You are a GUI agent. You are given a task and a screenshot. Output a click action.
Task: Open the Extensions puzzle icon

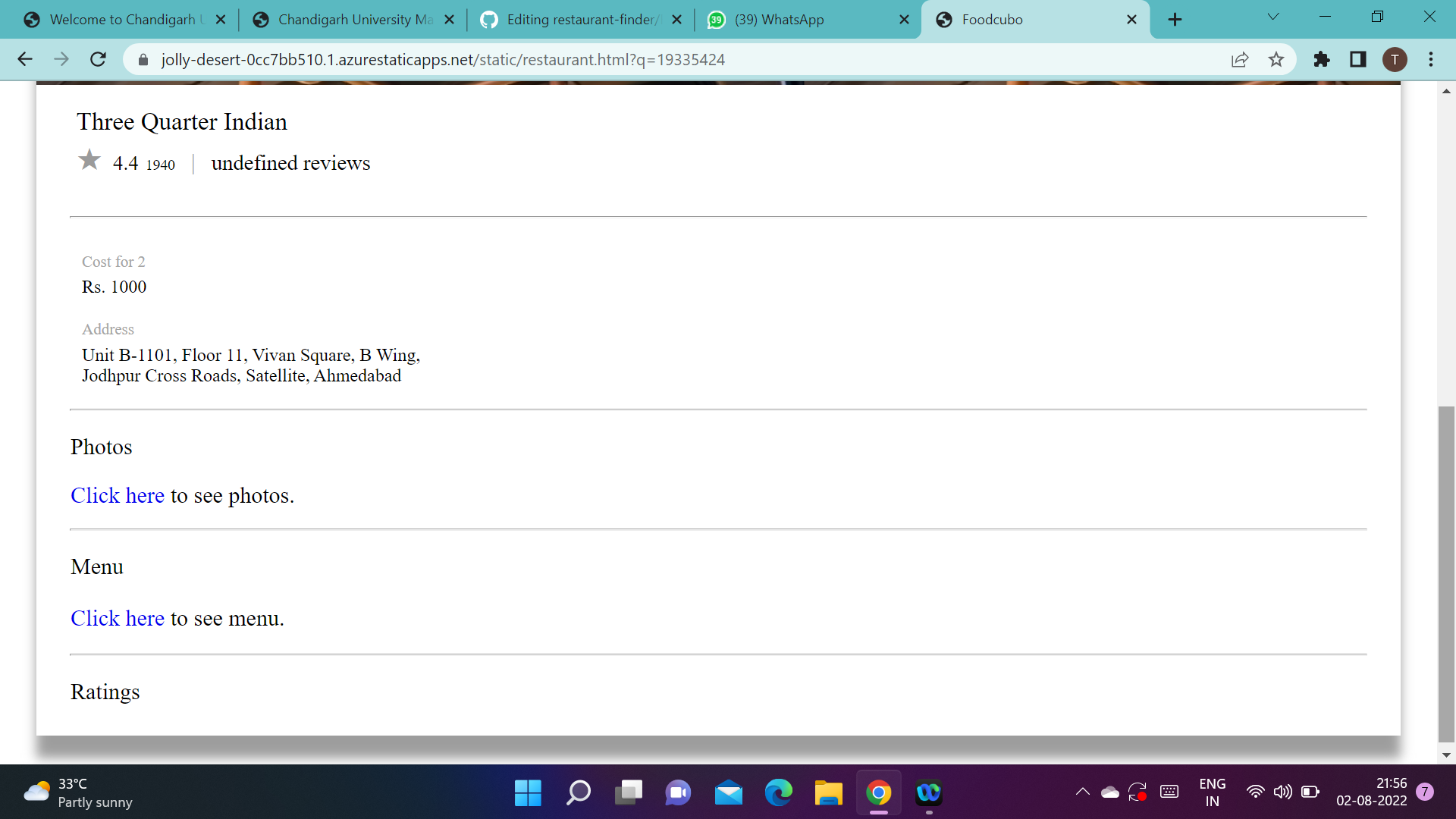click(1322, 59)
